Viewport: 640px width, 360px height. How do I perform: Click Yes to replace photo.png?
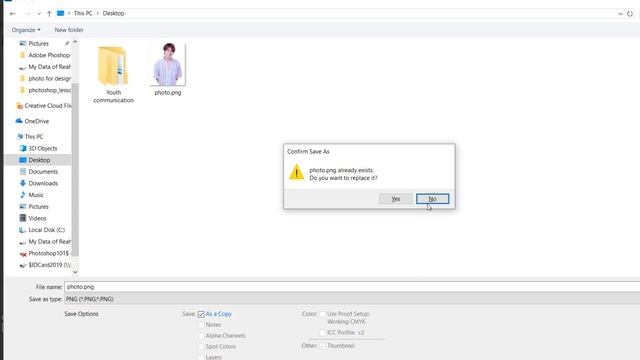point(396,199)
